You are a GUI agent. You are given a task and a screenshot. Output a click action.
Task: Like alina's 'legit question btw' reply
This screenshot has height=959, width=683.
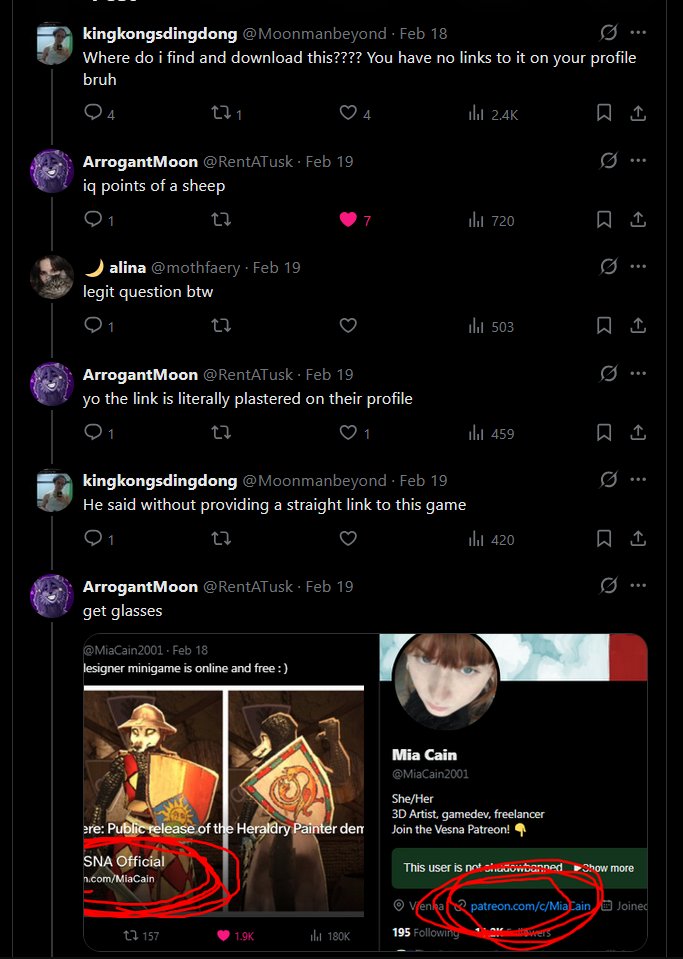[x=348, y=325]
